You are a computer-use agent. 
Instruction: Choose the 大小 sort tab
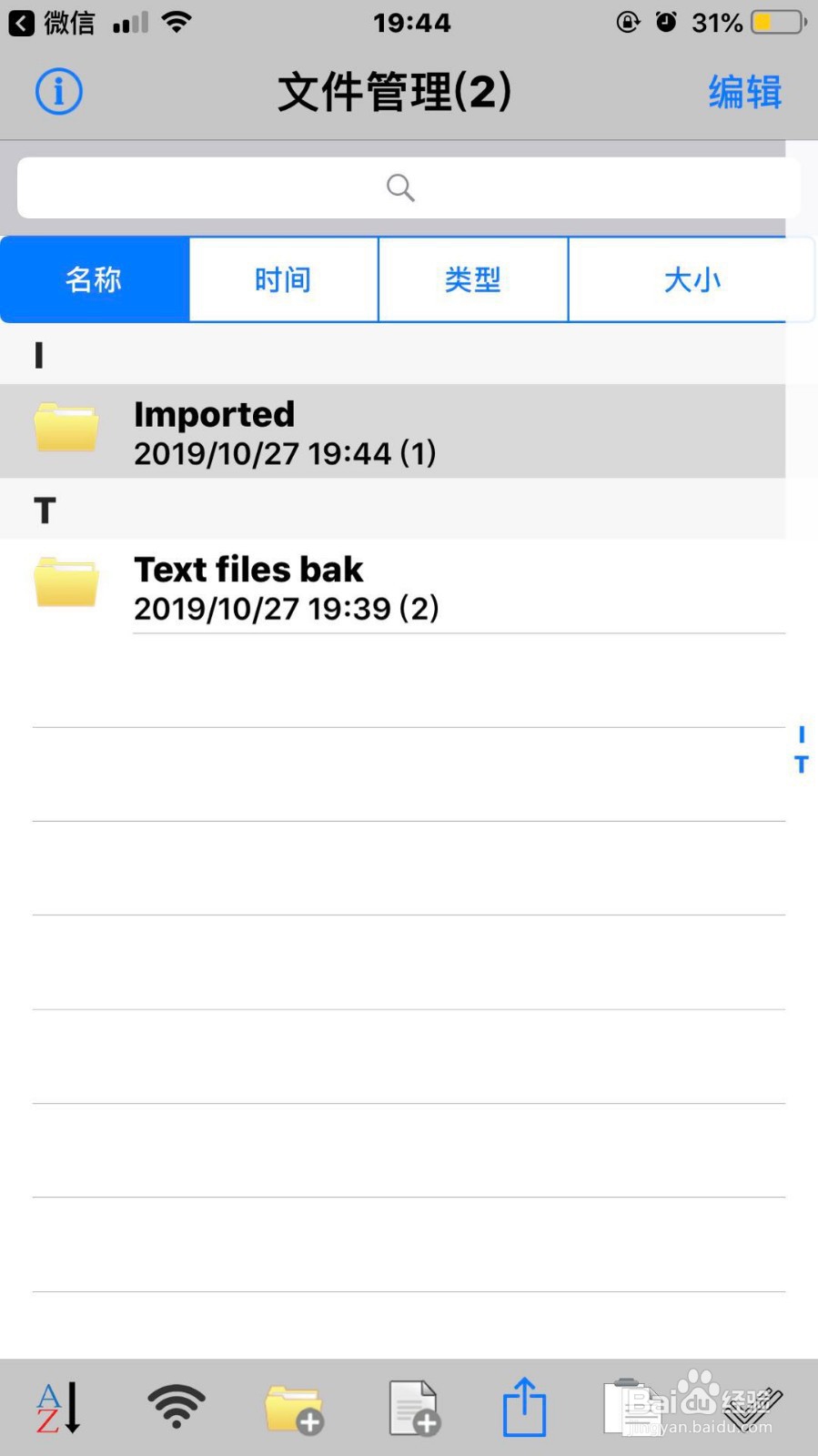coord(691,279)
